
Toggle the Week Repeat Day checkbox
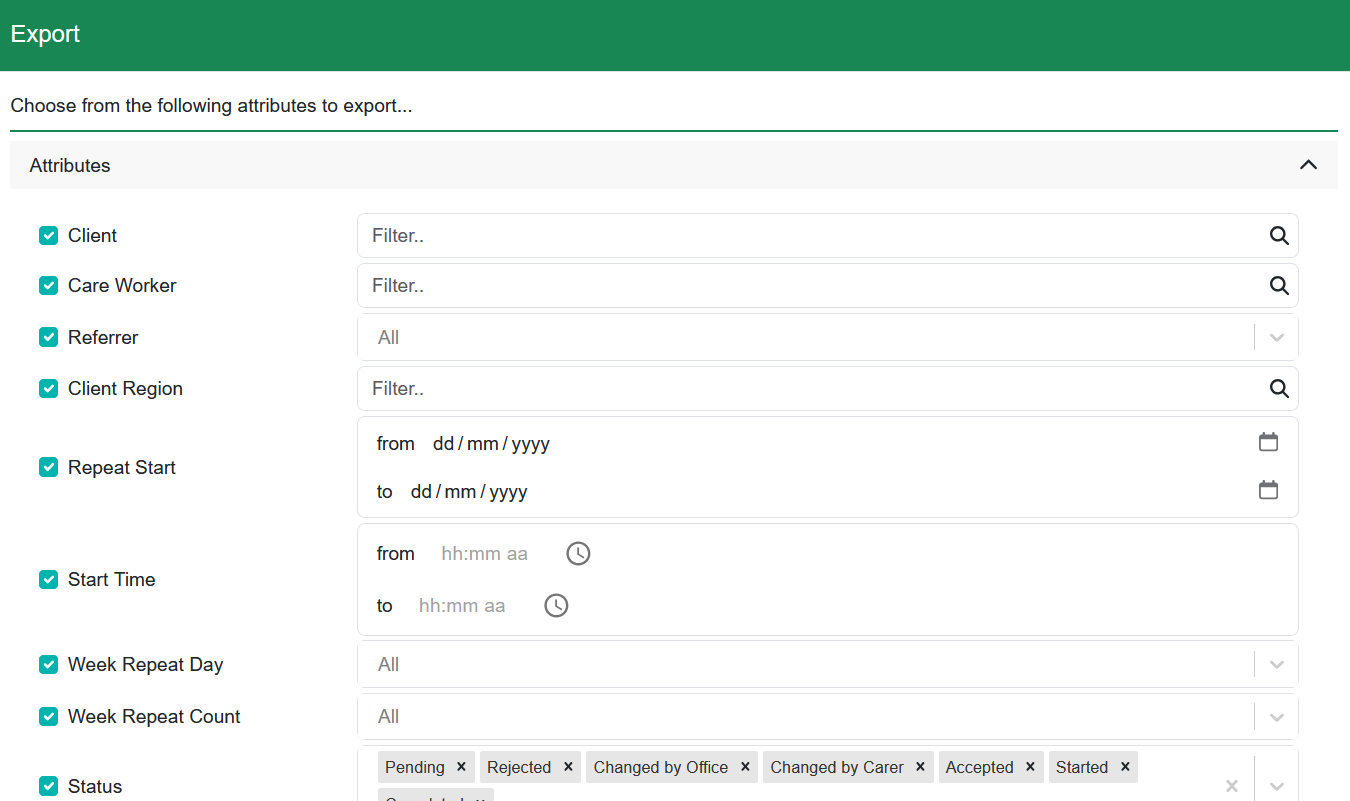click(48, 664)
